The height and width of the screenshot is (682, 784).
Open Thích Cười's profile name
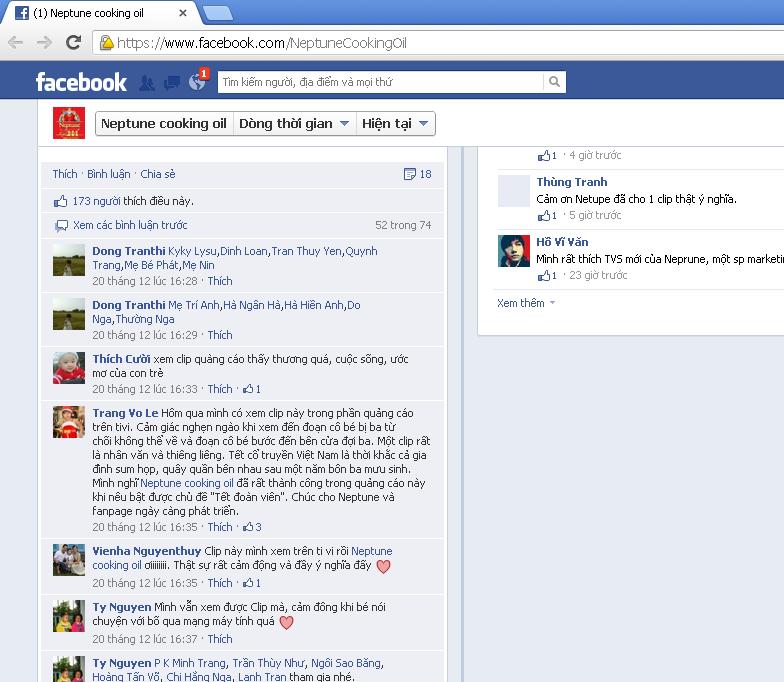pyautogui.click(x=121, y=359)
